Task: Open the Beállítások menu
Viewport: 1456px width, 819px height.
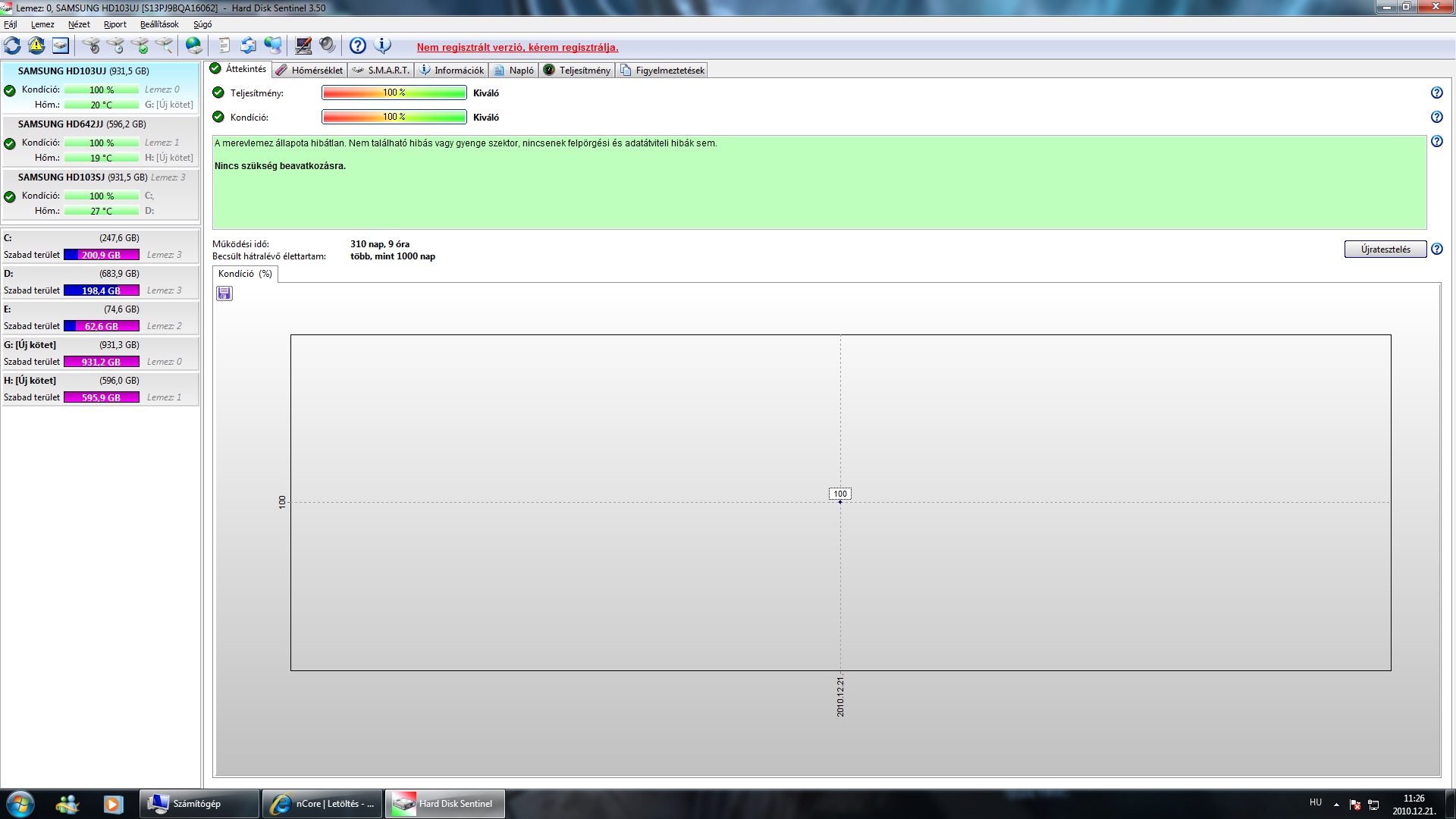Action: point(159,24)
